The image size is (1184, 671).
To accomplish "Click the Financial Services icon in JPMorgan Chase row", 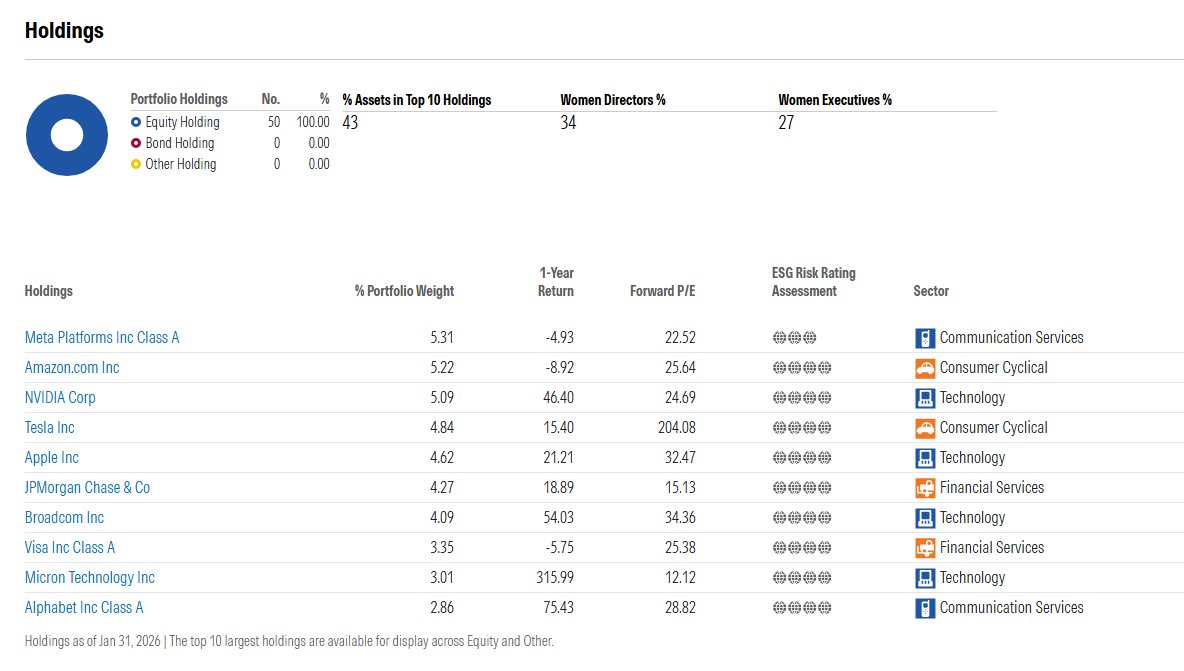I will point(925,488).
